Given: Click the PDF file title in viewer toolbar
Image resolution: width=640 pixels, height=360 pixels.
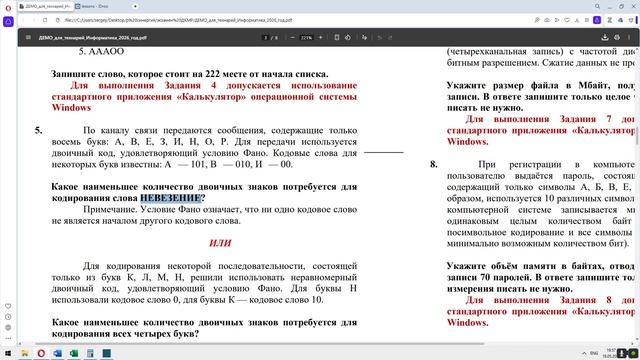Looking at the screenshot, I should click(x=93, y=38).
